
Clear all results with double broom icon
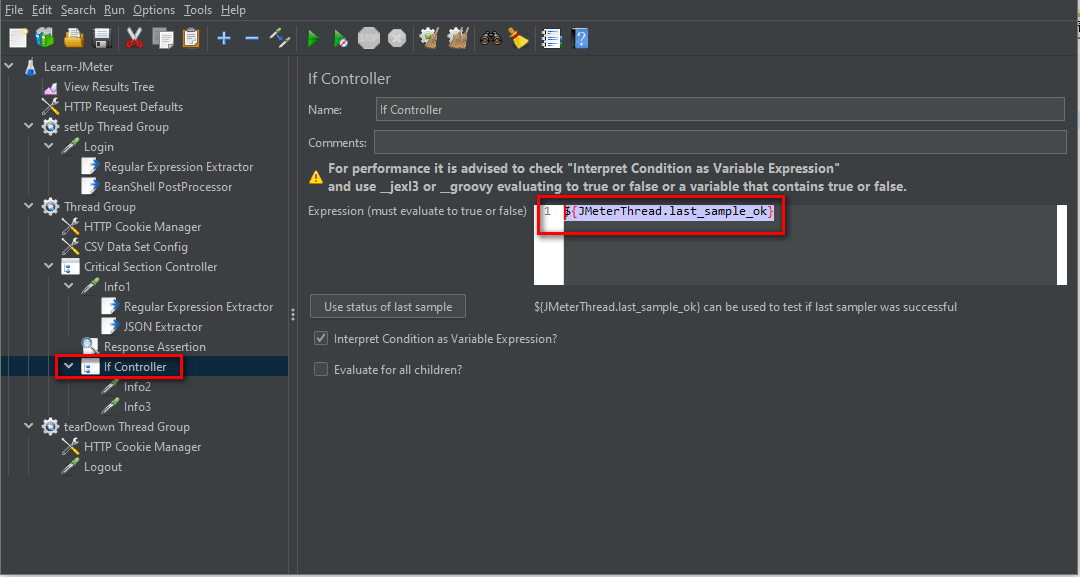tap(458, 38)
